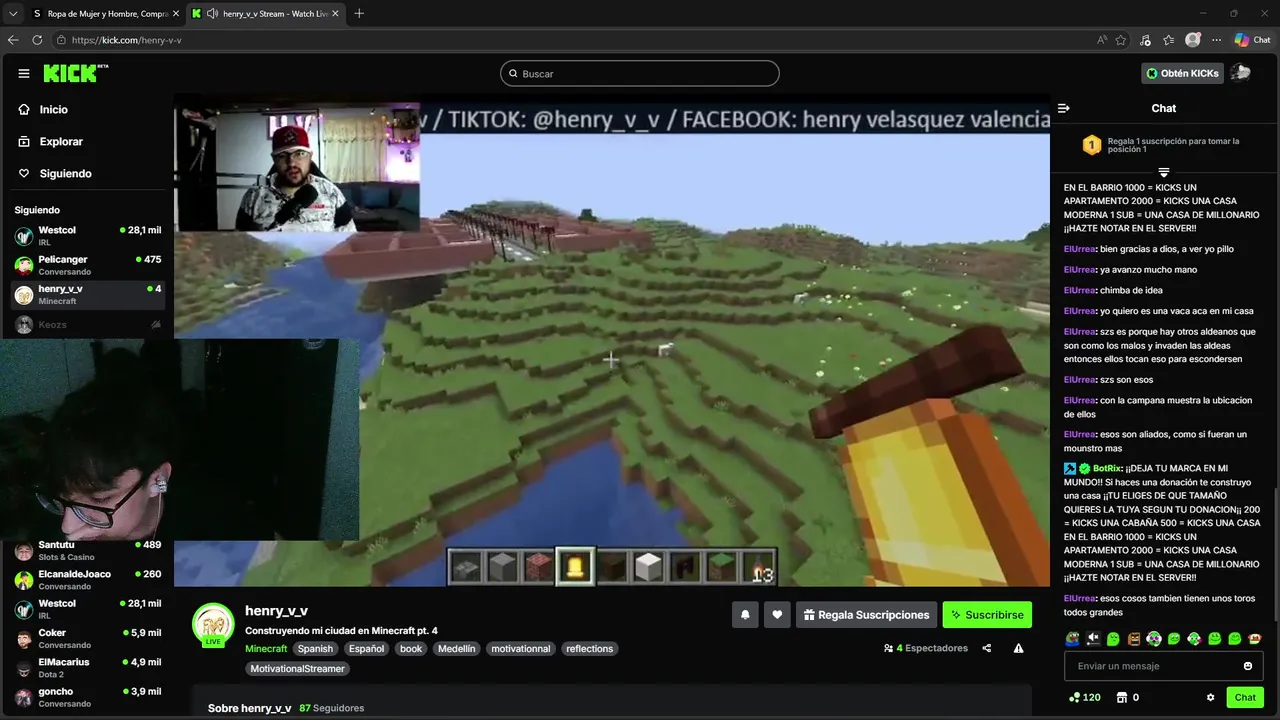The width and height of the screenshot is (1280, 720).
Task: Click Regala Suscripciones button
Action: click(866, 615)
